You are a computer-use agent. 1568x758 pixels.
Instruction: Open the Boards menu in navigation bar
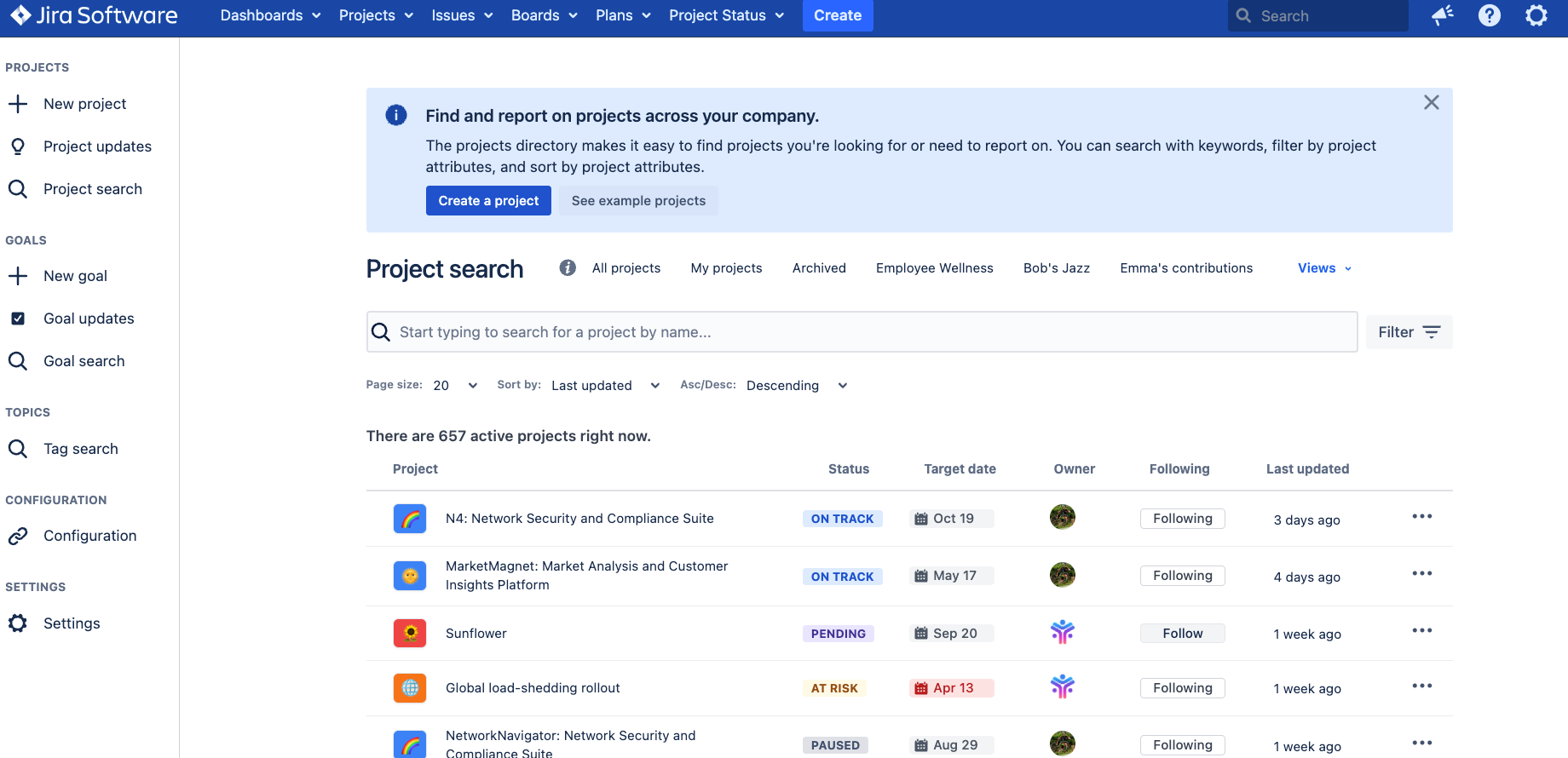(544, 15)
